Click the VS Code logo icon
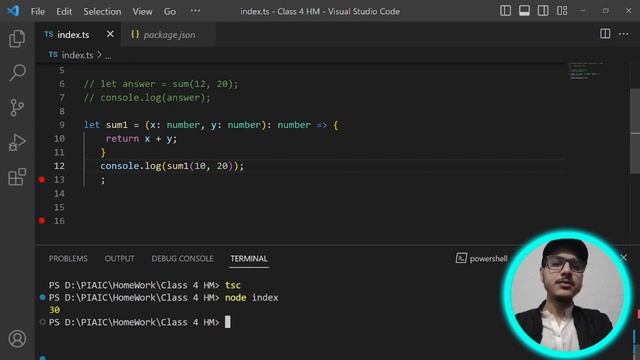This screenshot has width=640, height=360. (x=13, y=11)
